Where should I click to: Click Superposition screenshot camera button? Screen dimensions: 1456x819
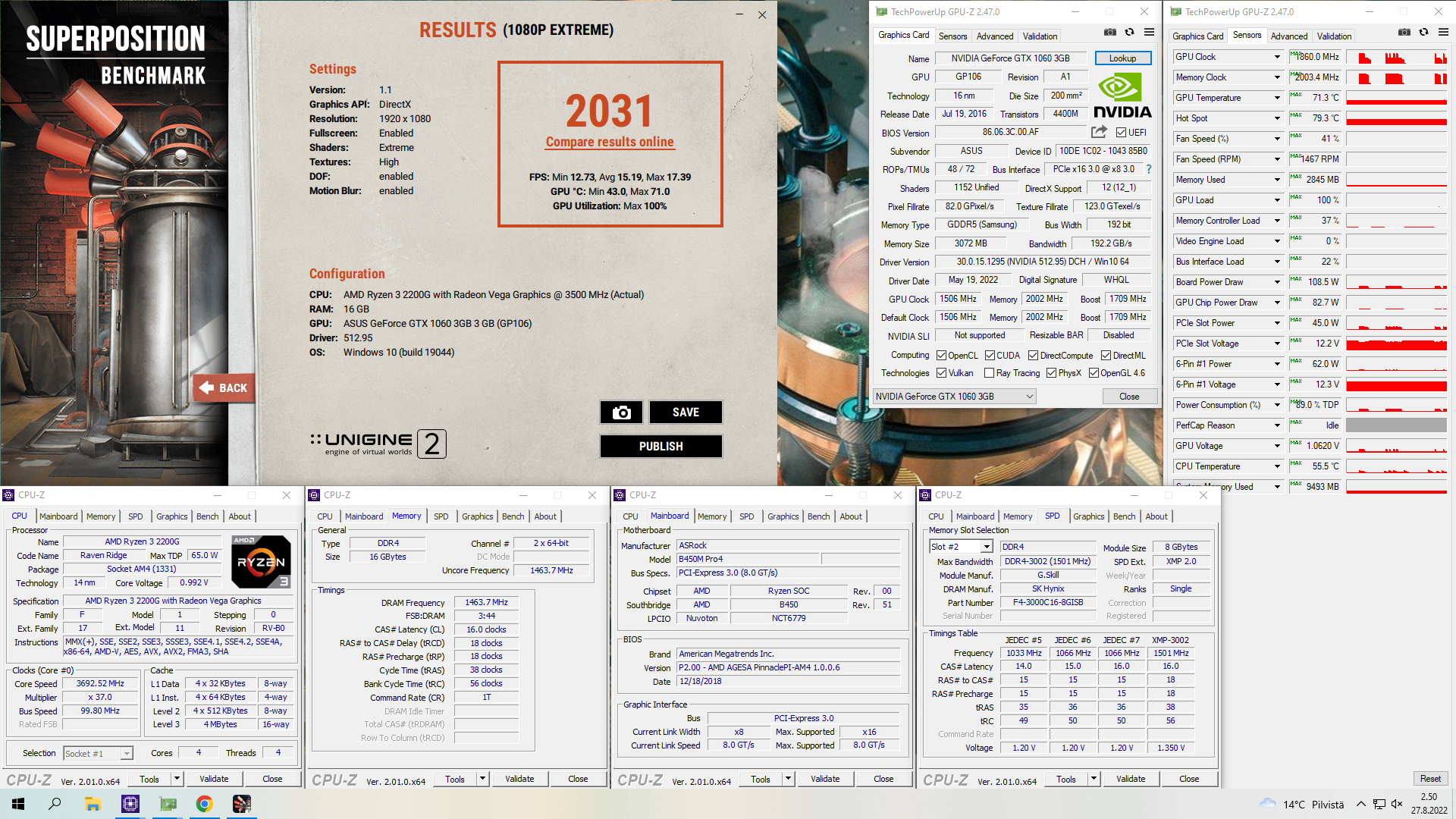[x=622, y=413]
